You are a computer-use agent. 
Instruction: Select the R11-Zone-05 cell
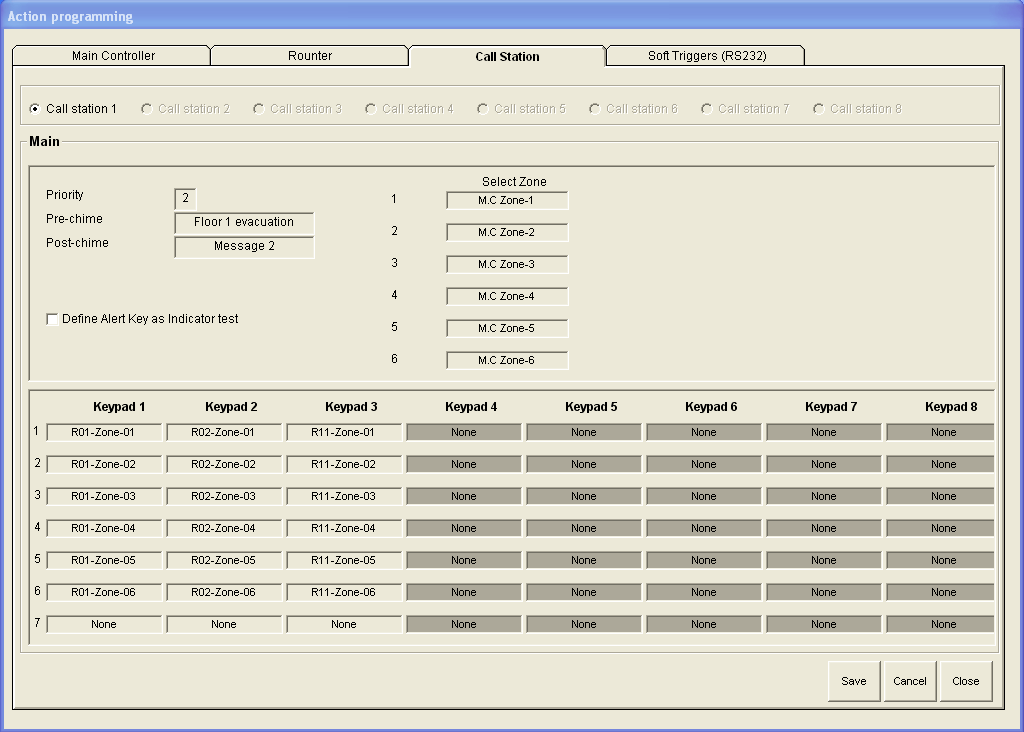[344, 560]
